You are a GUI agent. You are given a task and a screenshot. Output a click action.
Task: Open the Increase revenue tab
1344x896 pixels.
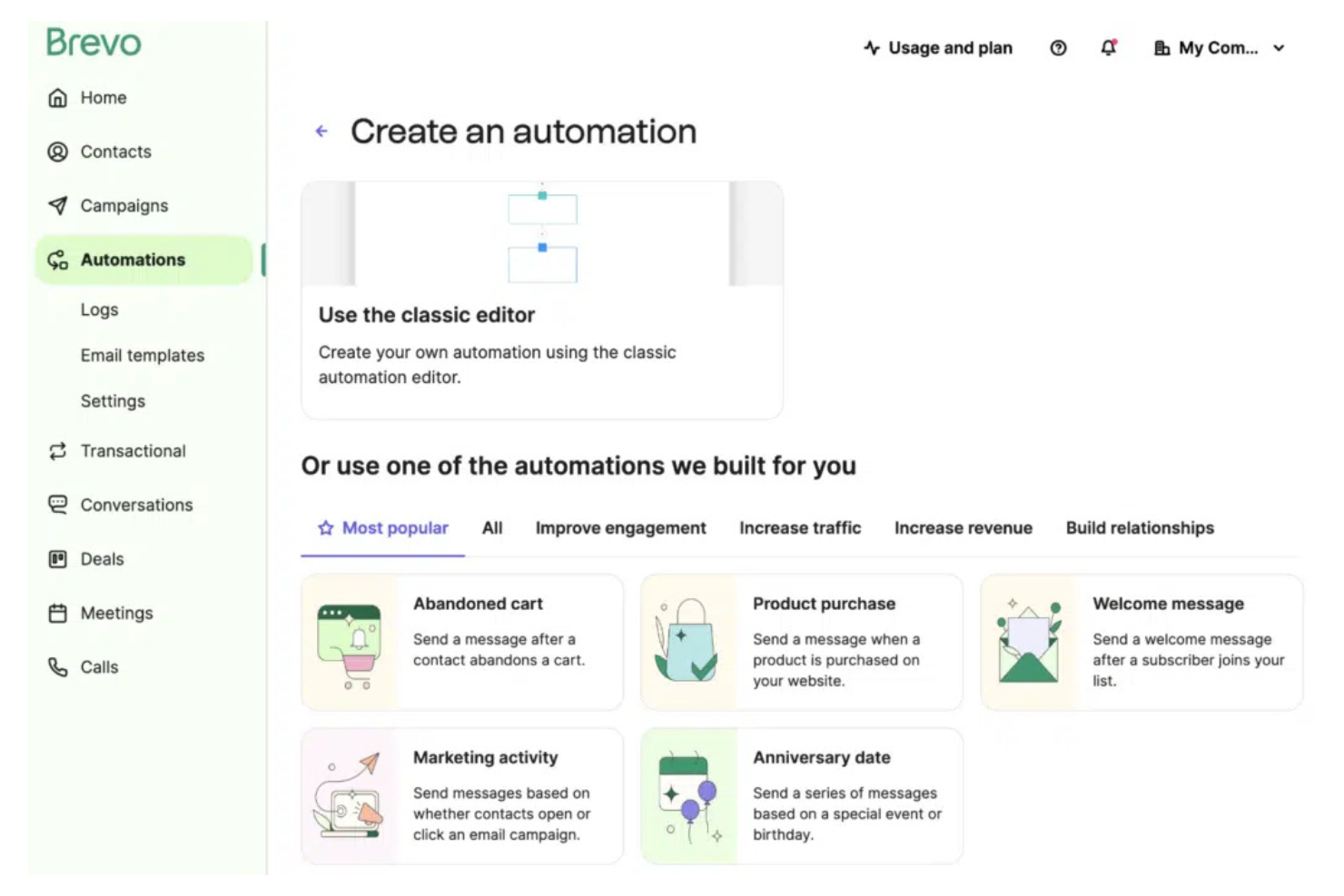[963, 527]
